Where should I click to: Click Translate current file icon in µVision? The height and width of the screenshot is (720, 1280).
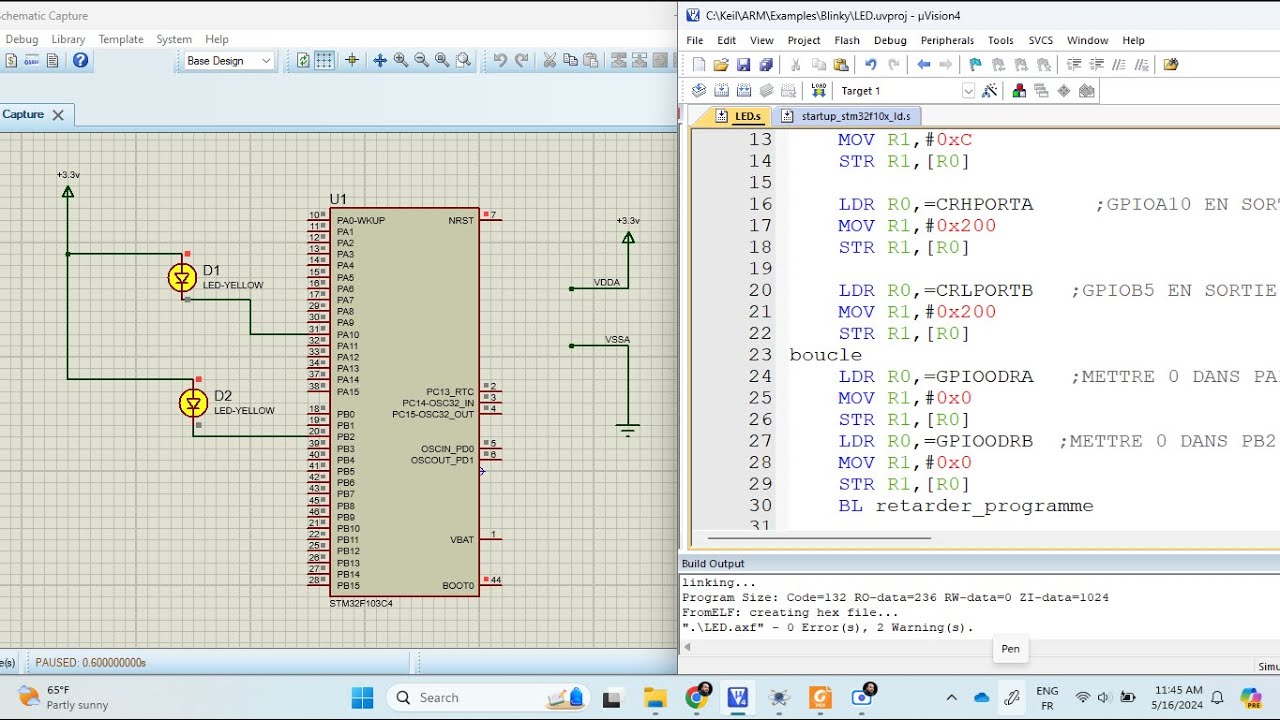coord(699,91)
